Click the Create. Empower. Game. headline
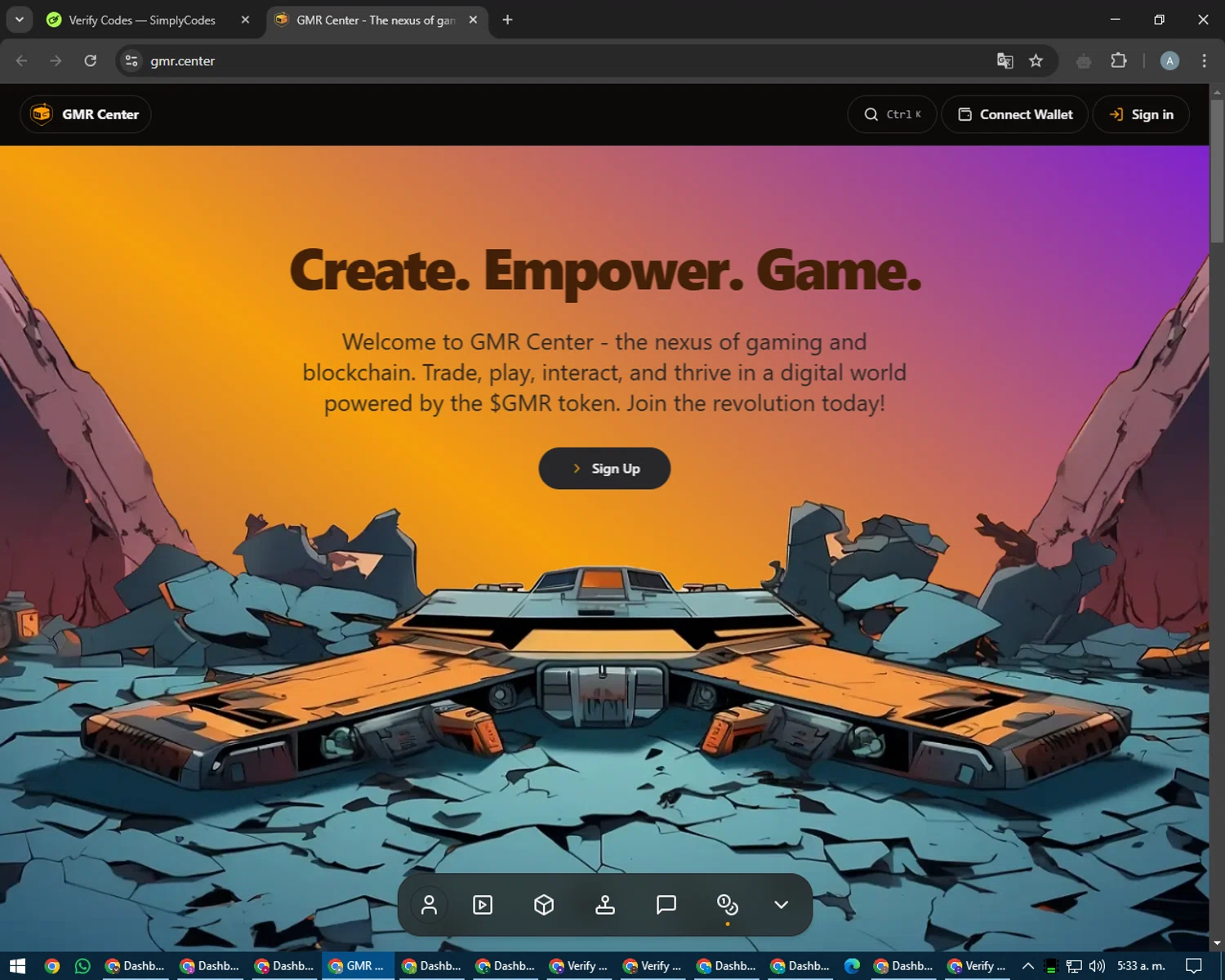Image resolution: width=1225 pixels, height=980 pixels. pos(605,270)
